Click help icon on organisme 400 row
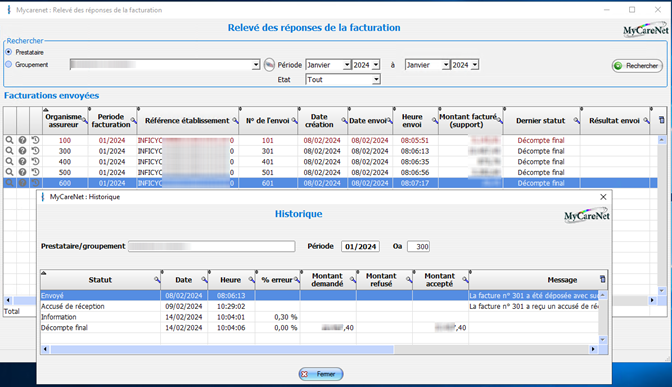Viewport: 672px width, 387px height. (22, 161)
